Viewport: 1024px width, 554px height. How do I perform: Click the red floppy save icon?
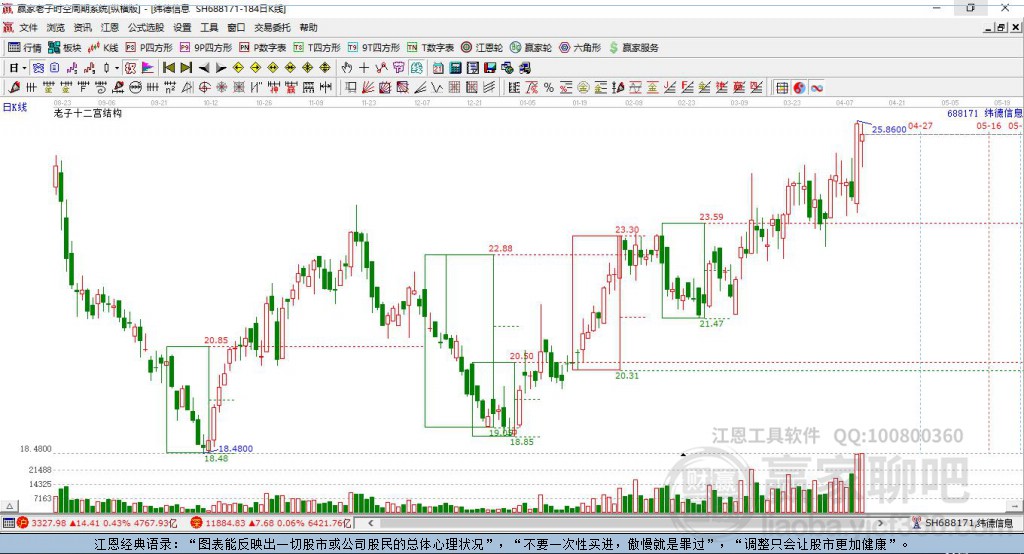(x=490, y=68)
